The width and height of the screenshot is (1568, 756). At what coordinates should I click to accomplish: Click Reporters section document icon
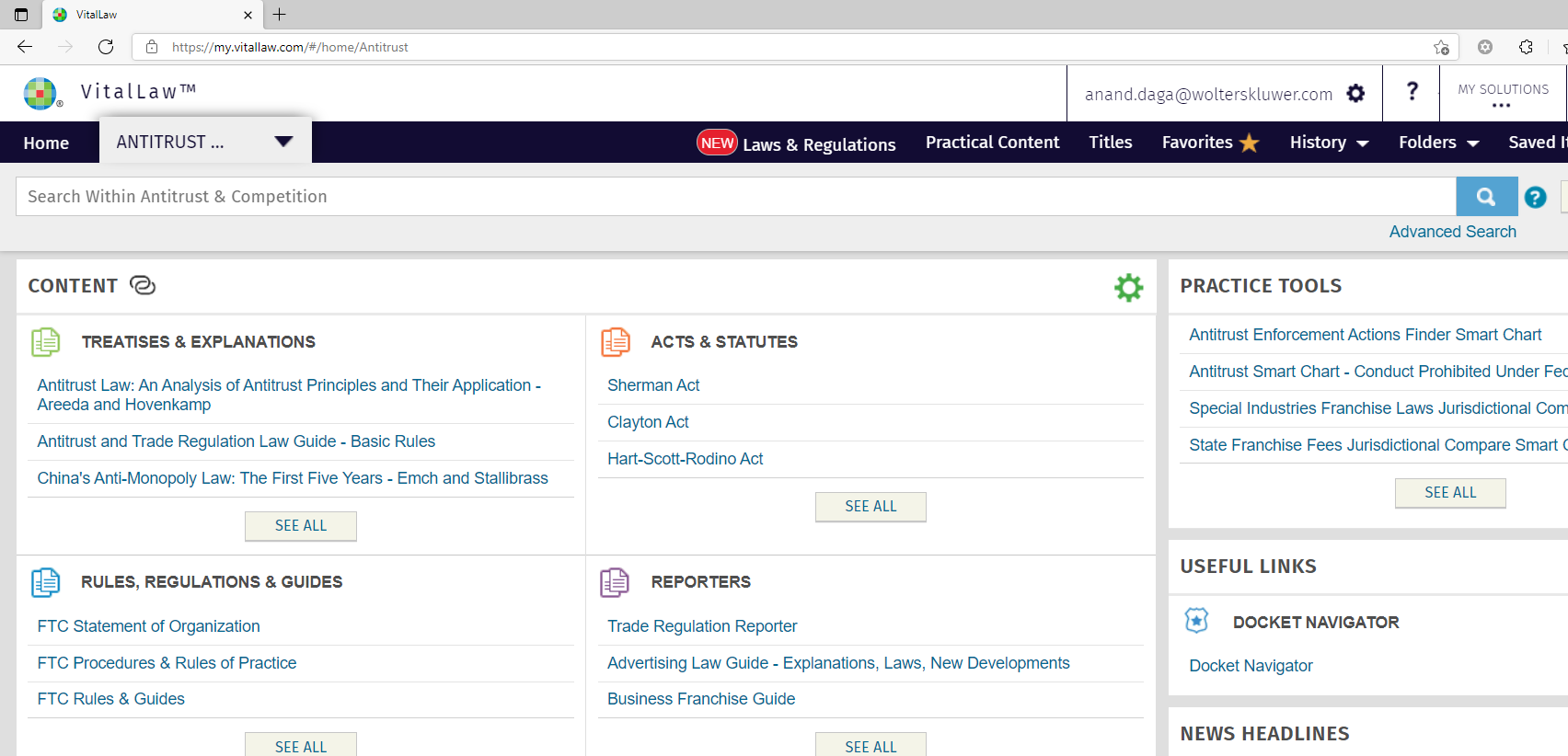(615, 582)
